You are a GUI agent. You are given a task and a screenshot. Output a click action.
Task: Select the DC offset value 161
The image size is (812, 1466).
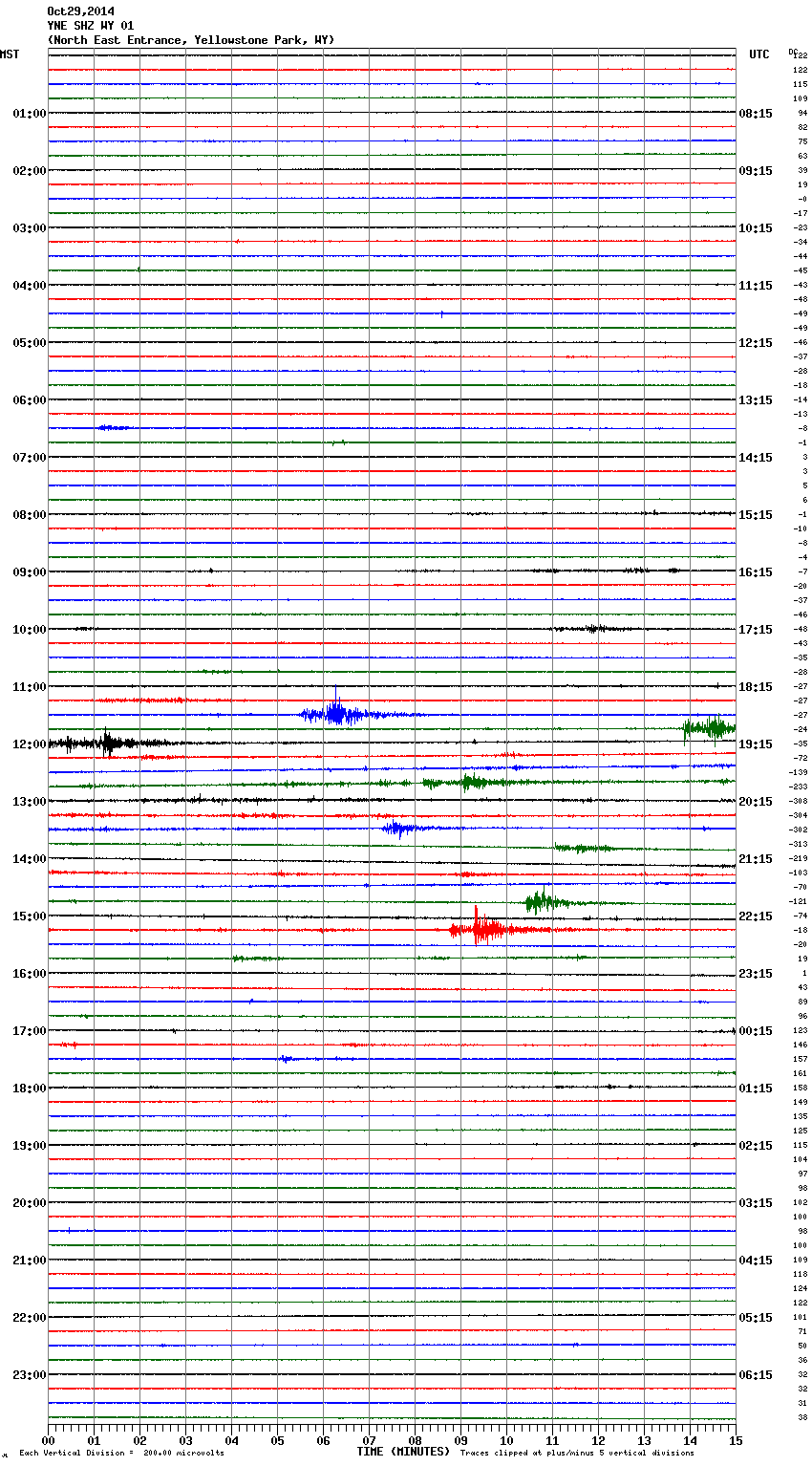tap(801, 1073)
